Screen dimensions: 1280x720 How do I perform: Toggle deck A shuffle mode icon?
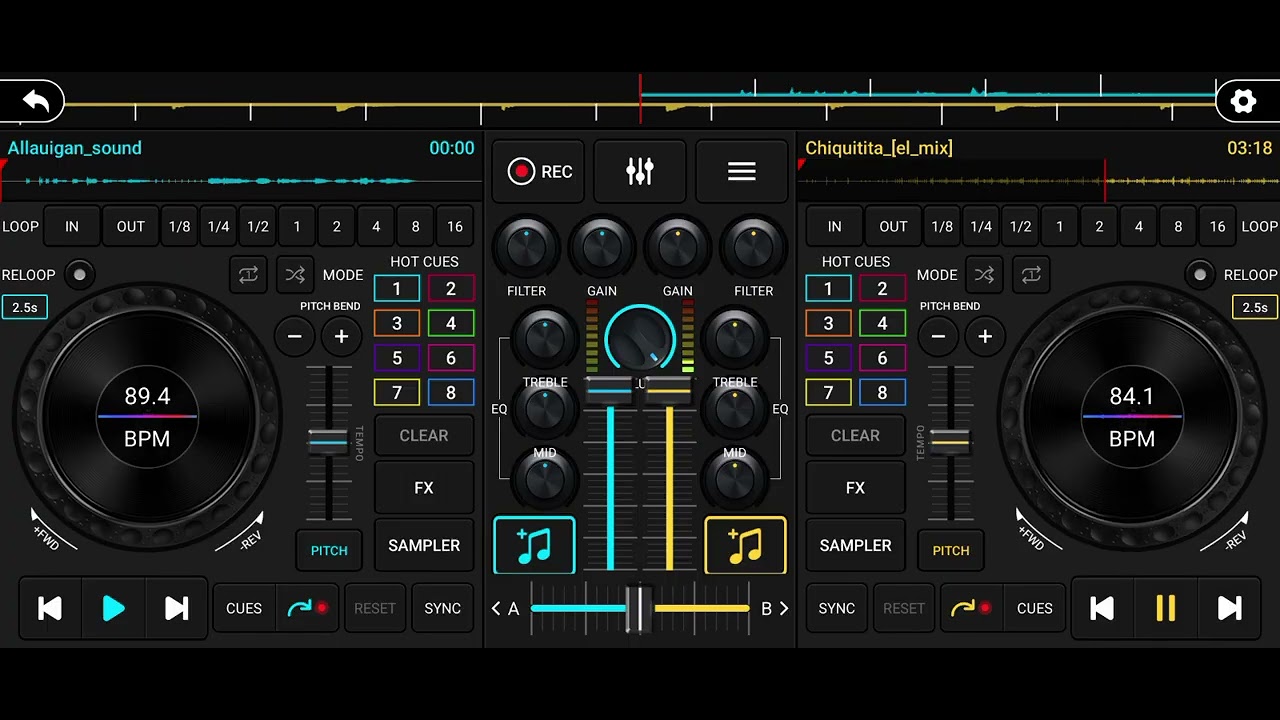tap(294, 274)
